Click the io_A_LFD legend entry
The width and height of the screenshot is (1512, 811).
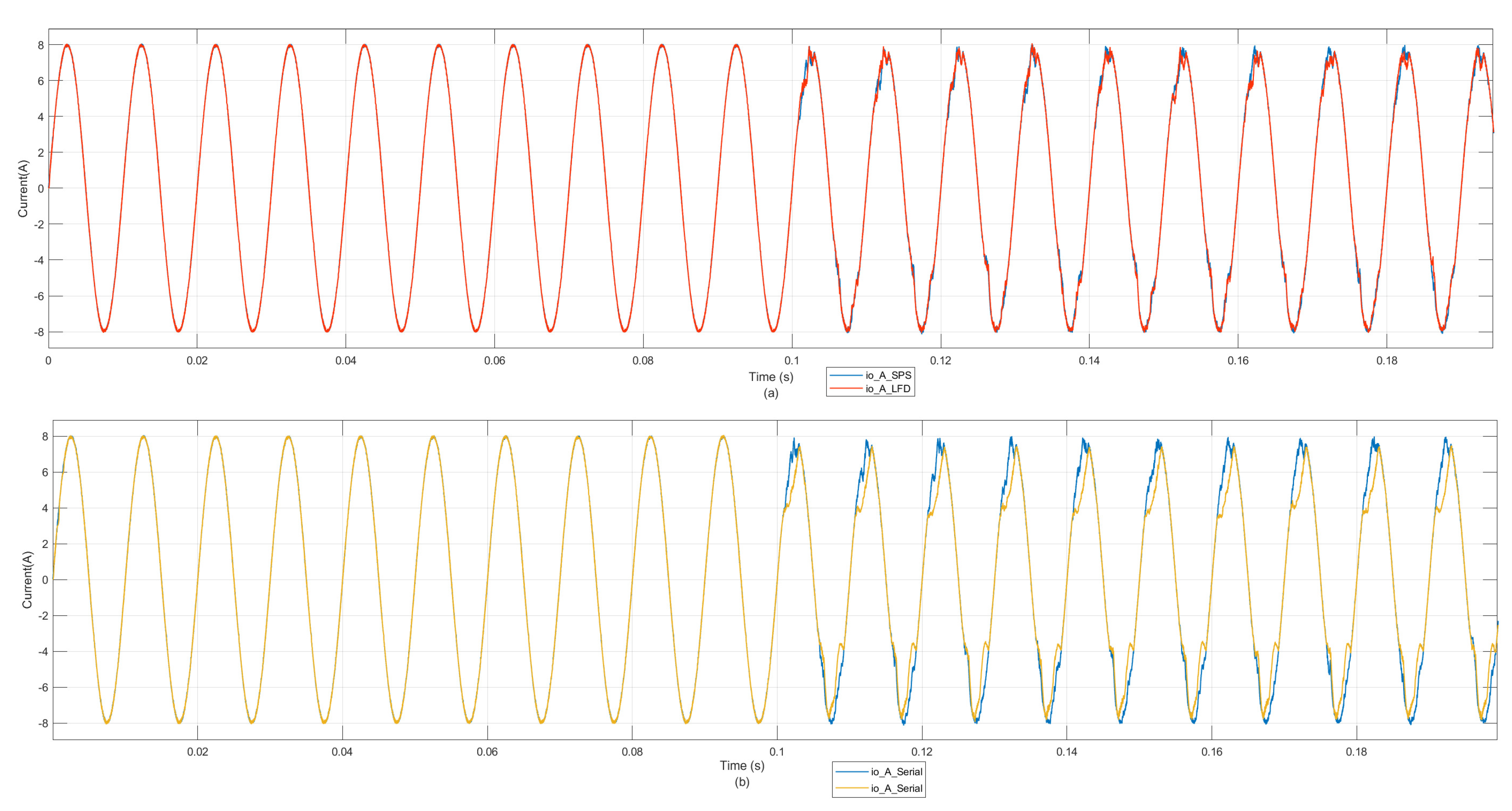tap(888, 388)
